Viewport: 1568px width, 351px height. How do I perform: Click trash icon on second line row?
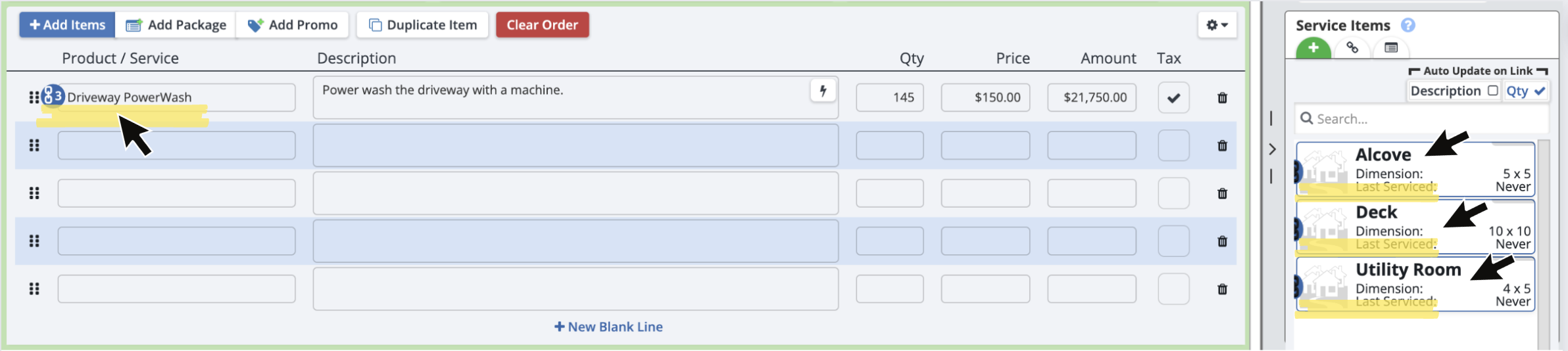tap(1222, 146)
